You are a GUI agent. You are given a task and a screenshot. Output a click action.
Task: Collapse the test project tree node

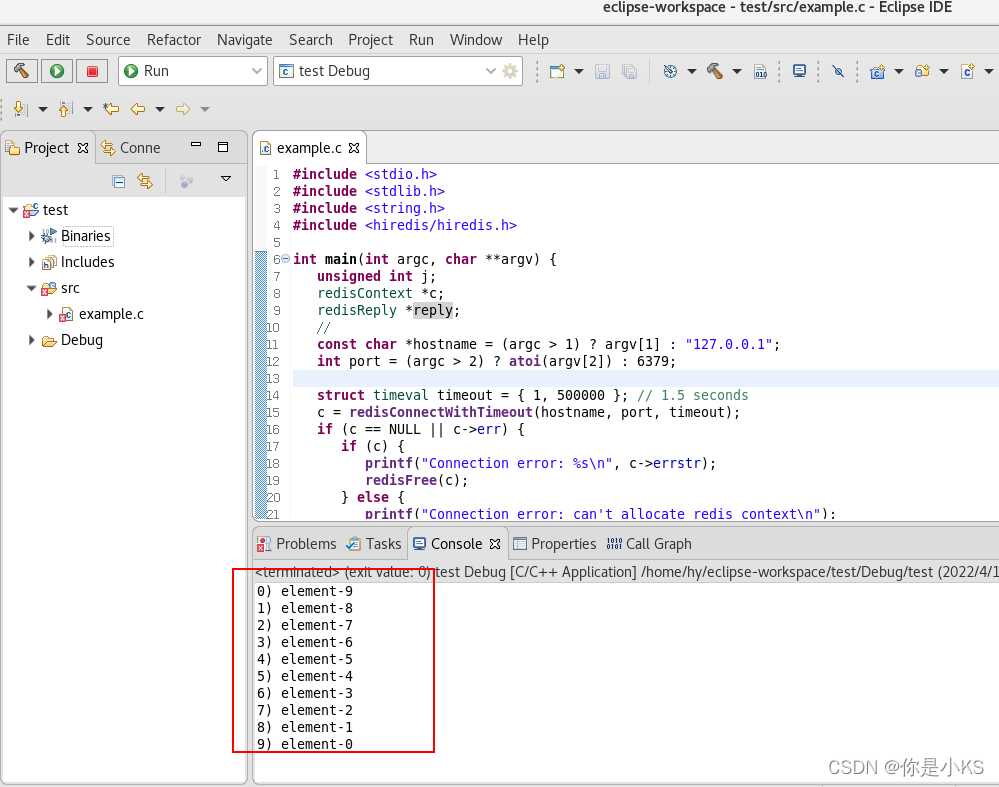tap(13, 210)
